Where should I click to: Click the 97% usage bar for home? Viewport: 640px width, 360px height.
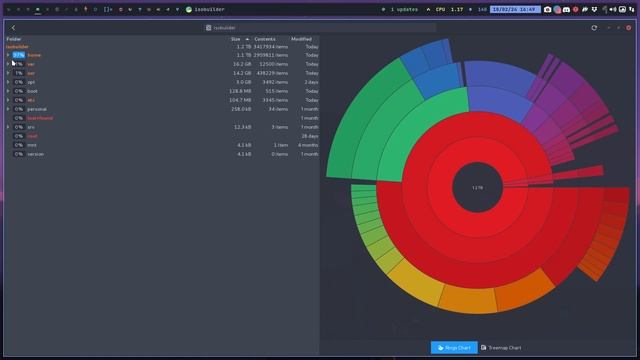19,55
